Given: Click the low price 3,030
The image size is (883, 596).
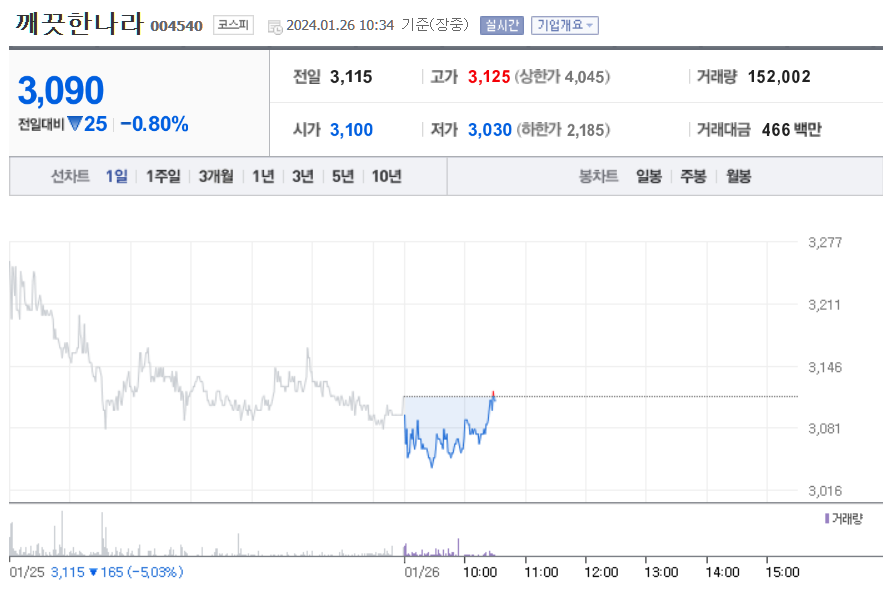Looking at the screenshot, I should coord(489,130).
